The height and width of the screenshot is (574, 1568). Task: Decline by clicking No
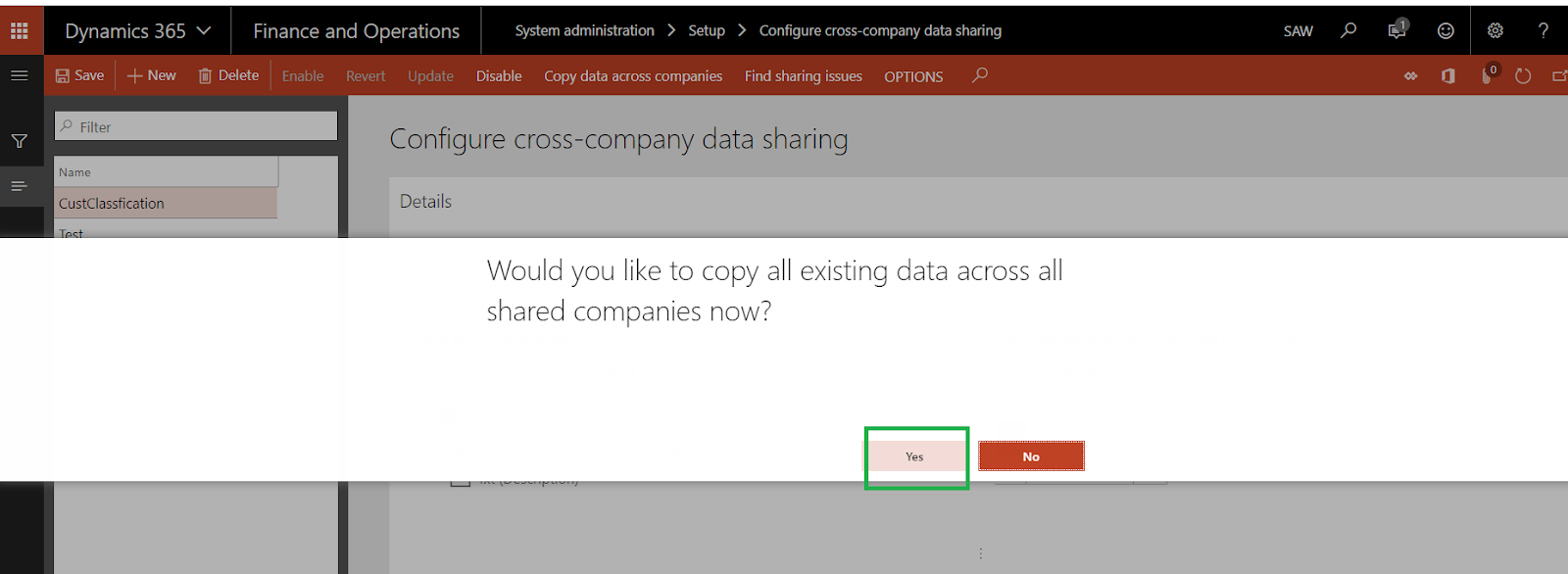pyautogui.click(x=1031, y=456)
